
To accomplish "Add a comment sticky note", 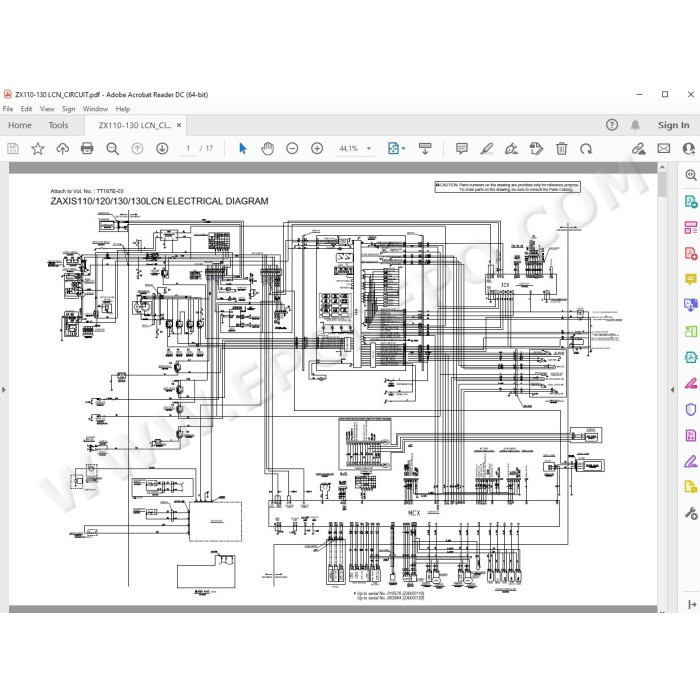I will tap(462, 148).
